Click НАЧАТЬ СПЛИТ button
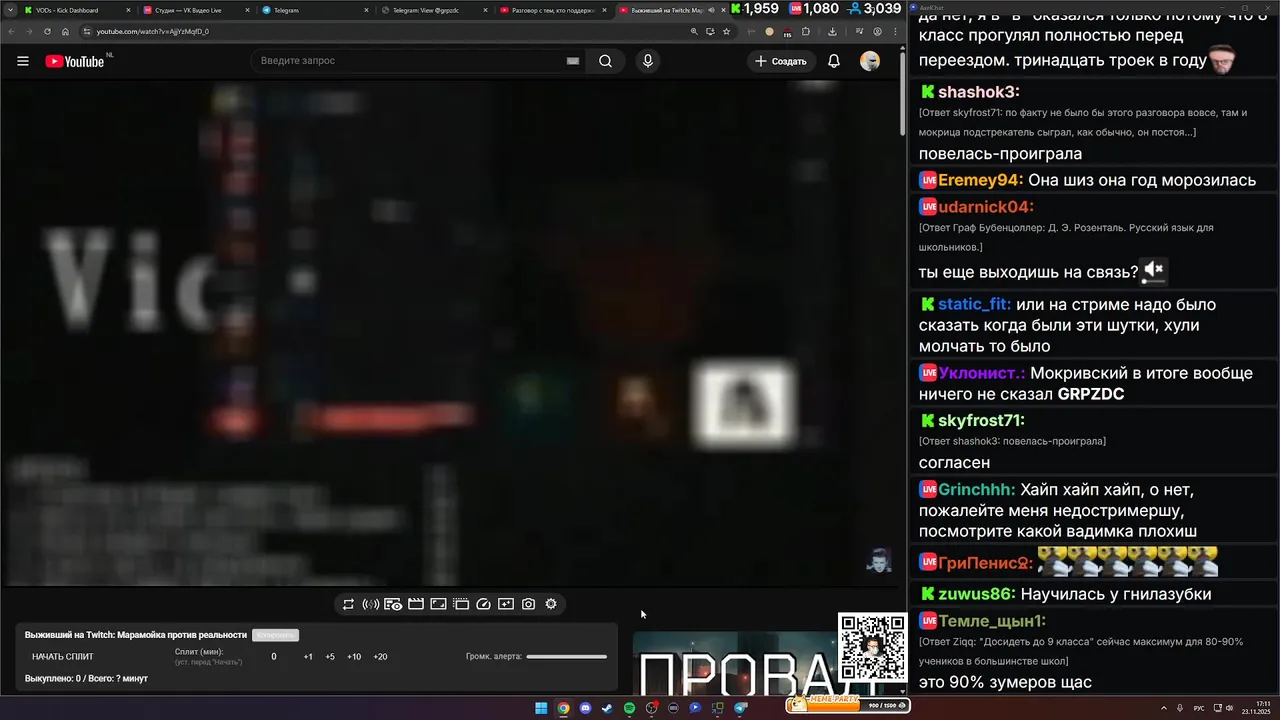This screenshot has height=720, width=1280. click(63, 657)
